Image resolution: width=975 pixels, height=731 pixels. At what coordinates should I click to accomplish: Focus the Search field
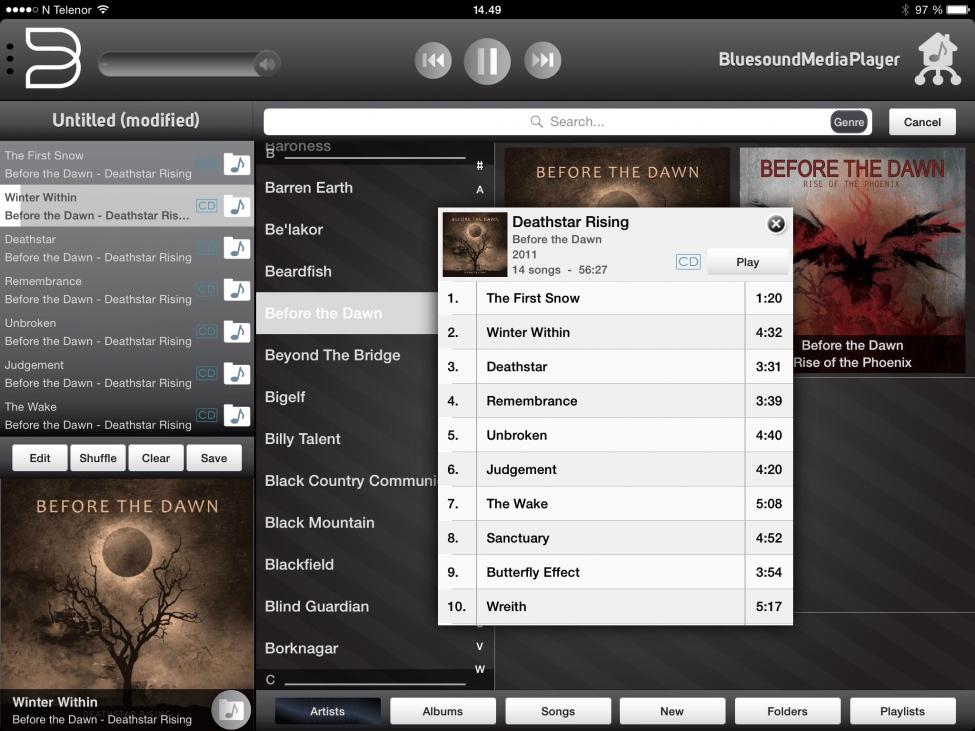point(567,122)
